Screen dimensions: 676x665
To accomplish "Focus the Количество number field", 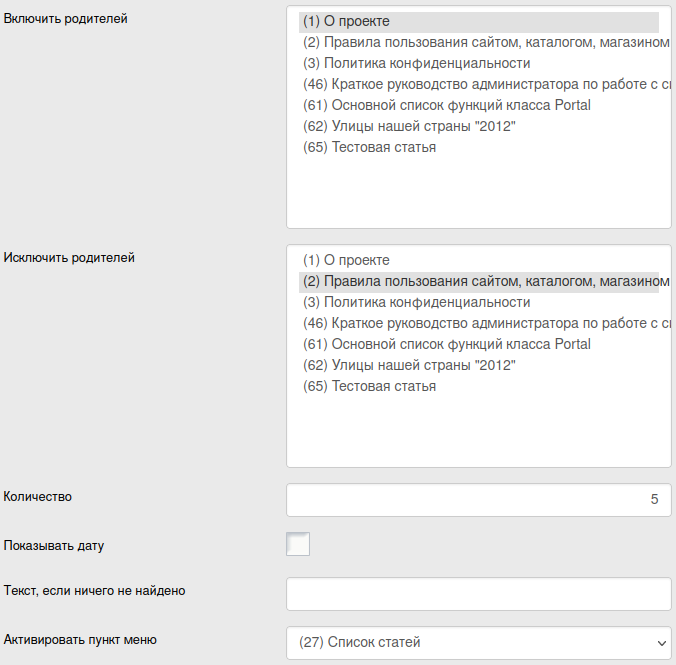I will point(478,500).
